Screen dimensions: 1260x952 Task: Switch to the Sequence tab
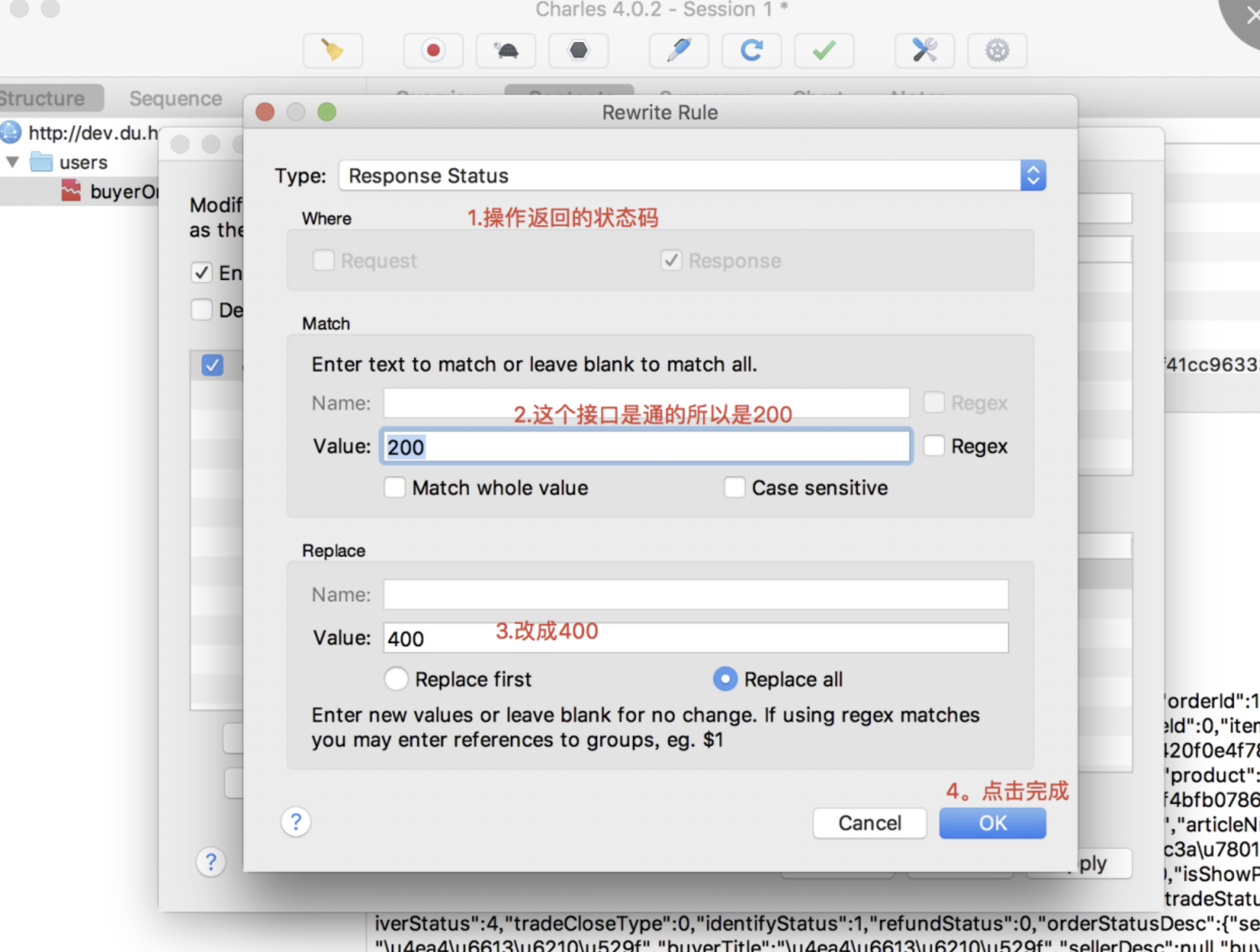pos(175,98)
